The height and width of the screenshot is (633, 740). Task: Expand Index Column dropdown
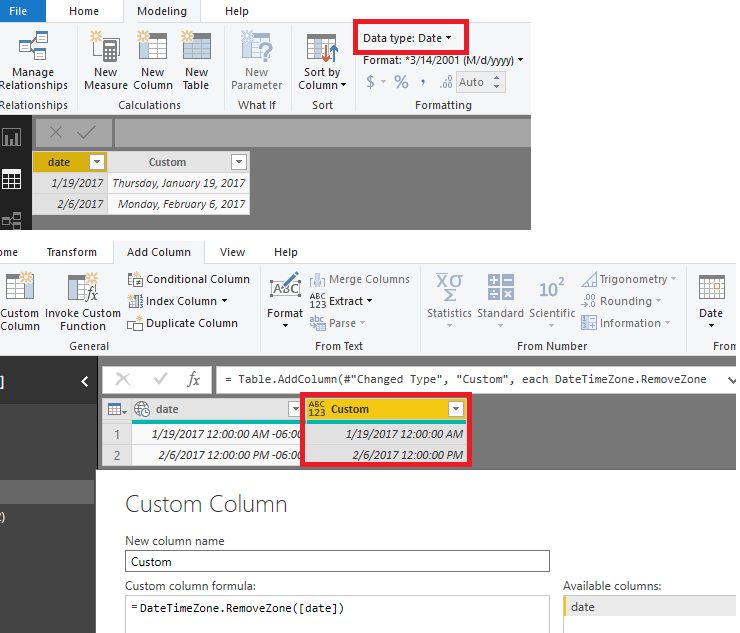point(225,301)
